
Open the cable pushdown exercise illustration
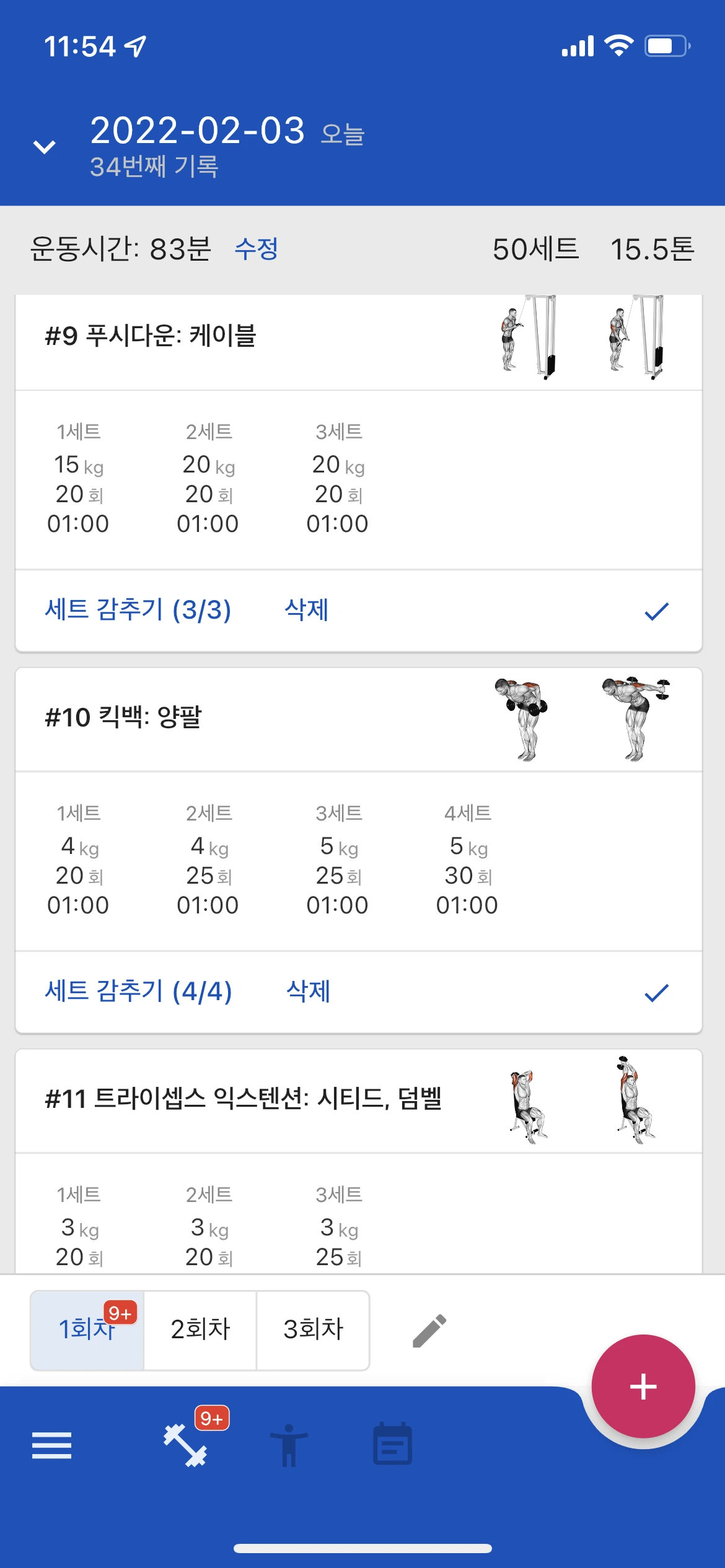[x=581, y=338]
